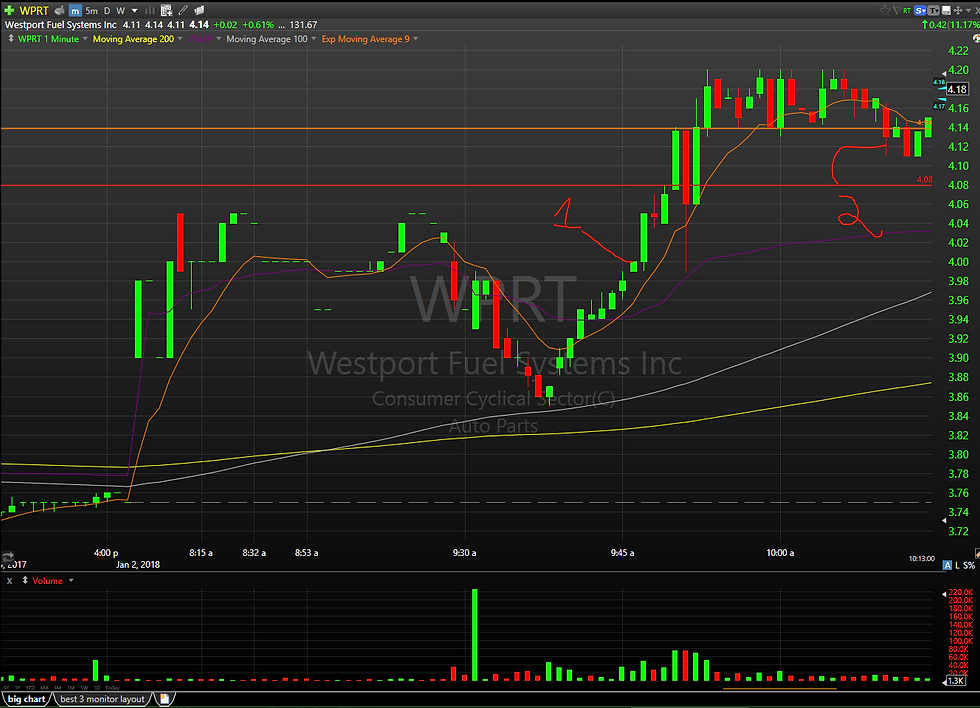
Task: Select the pencil drawing tool
Action: coord(182,11)
